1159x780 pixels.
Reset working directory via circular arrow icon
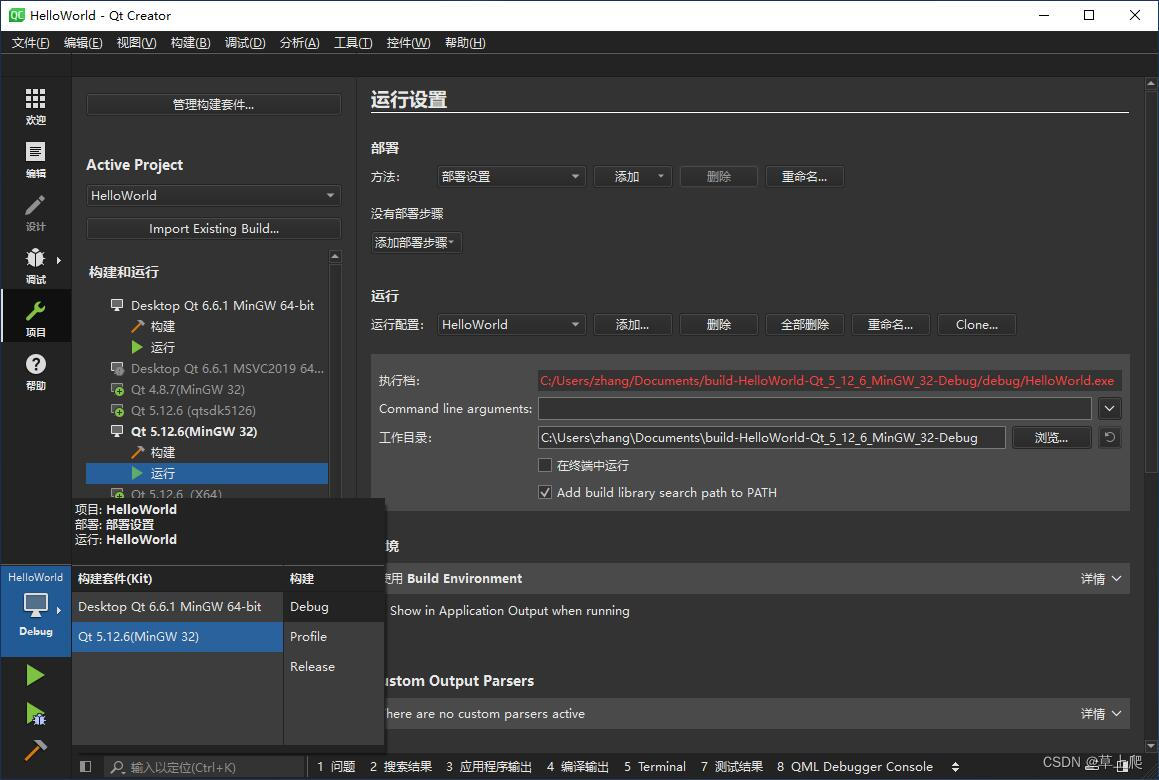pyautogui.click(x=1110, y=437)
